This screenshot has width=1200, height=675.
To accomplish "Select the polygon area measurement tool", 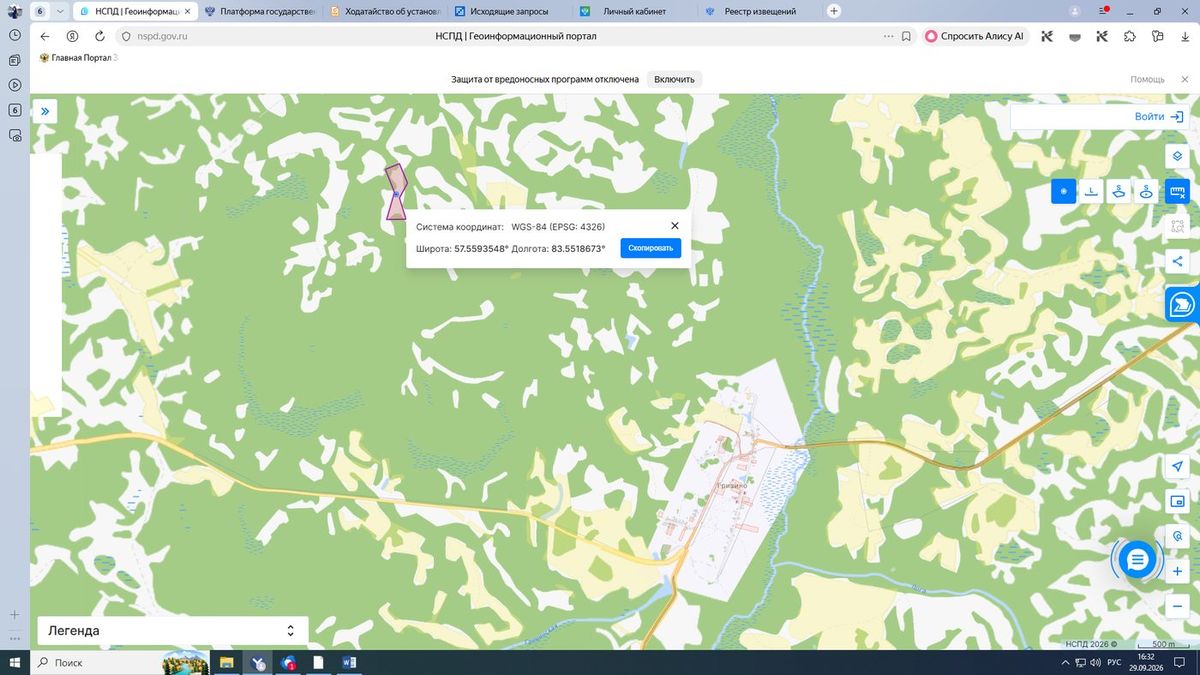I will pos(1118,191).
